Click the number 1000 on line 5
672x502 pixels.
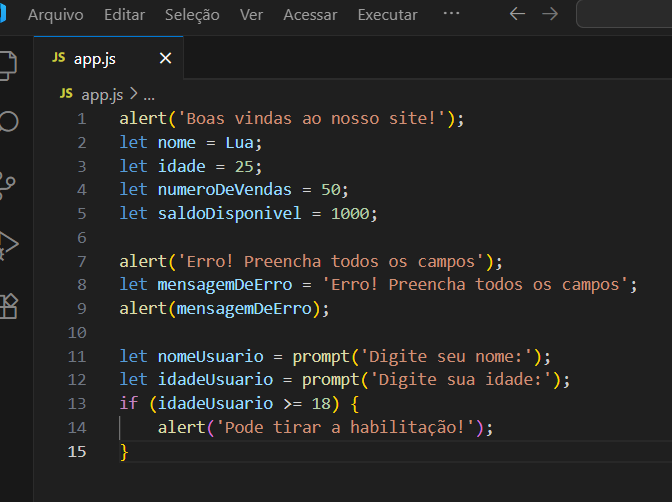pyautogui.click(x=350, y=214)
